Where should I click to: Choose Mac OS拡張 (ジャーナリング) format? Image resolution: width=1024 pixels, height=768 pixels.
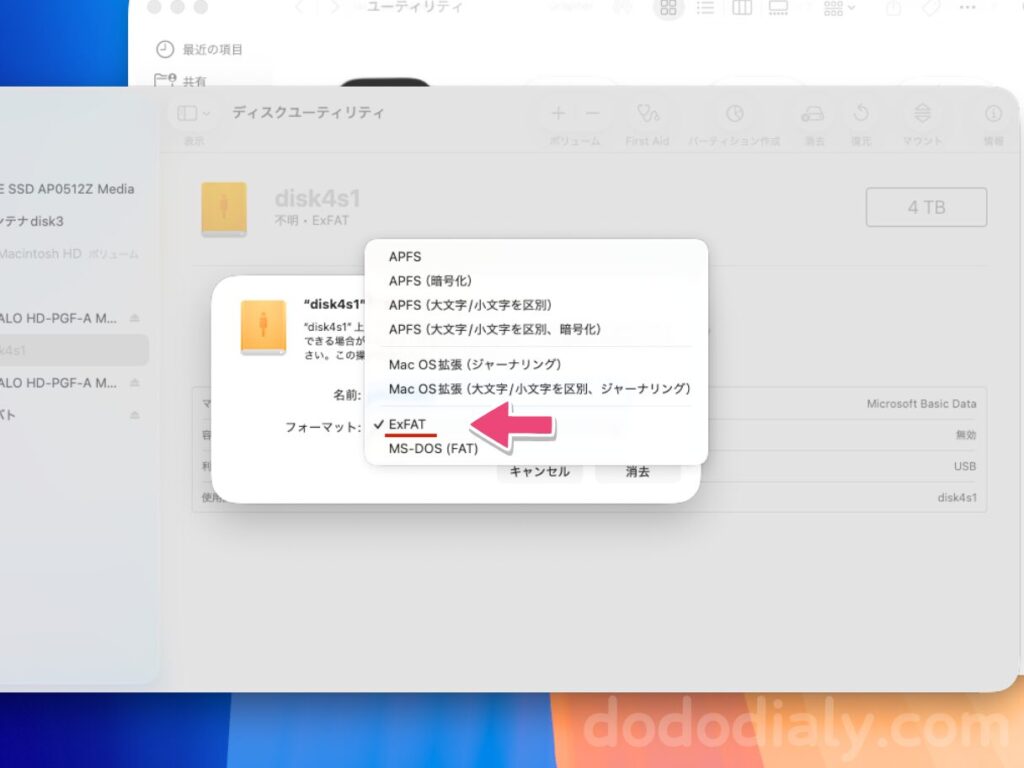475,364
